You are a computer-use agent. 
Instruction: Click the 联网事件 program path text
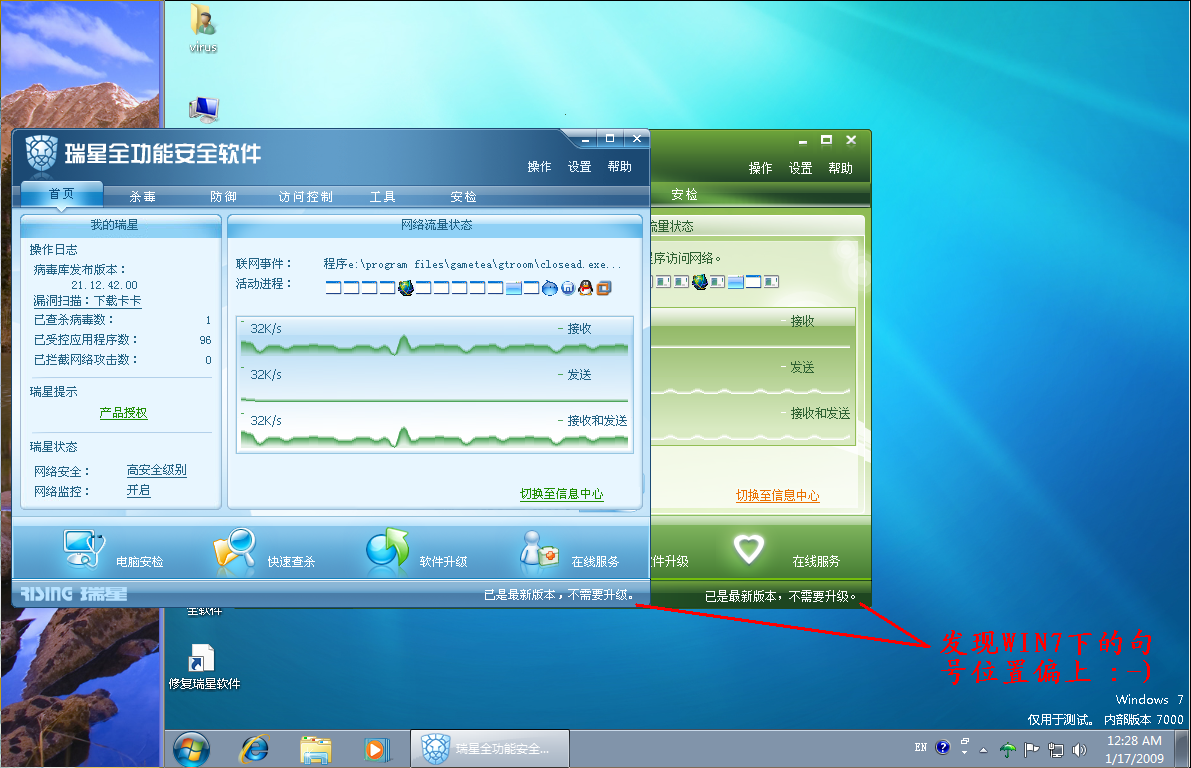click(472, 264)
